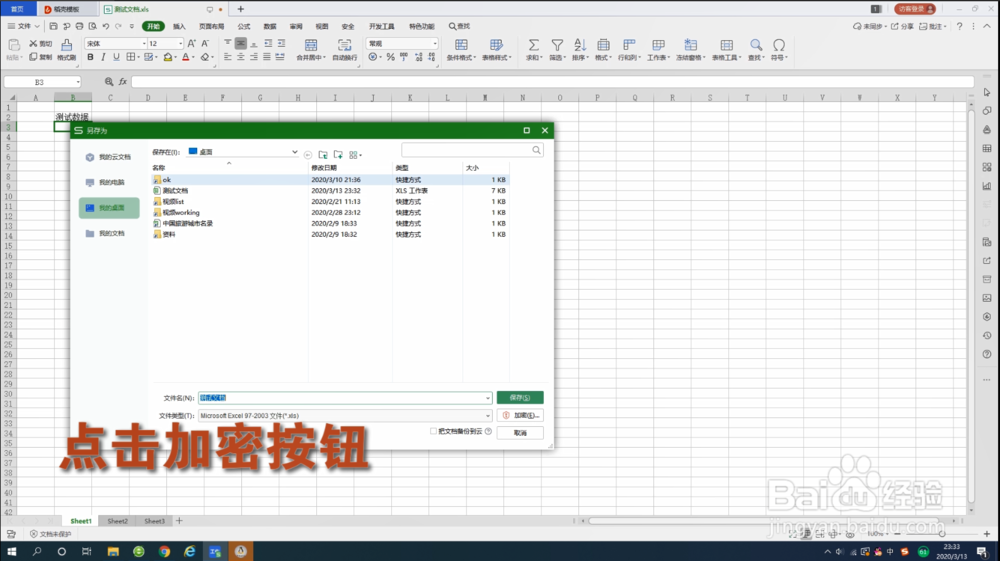Switch to the 插入 ribbon tab
Screen dimensions: 1000x561
click(179, 26)
